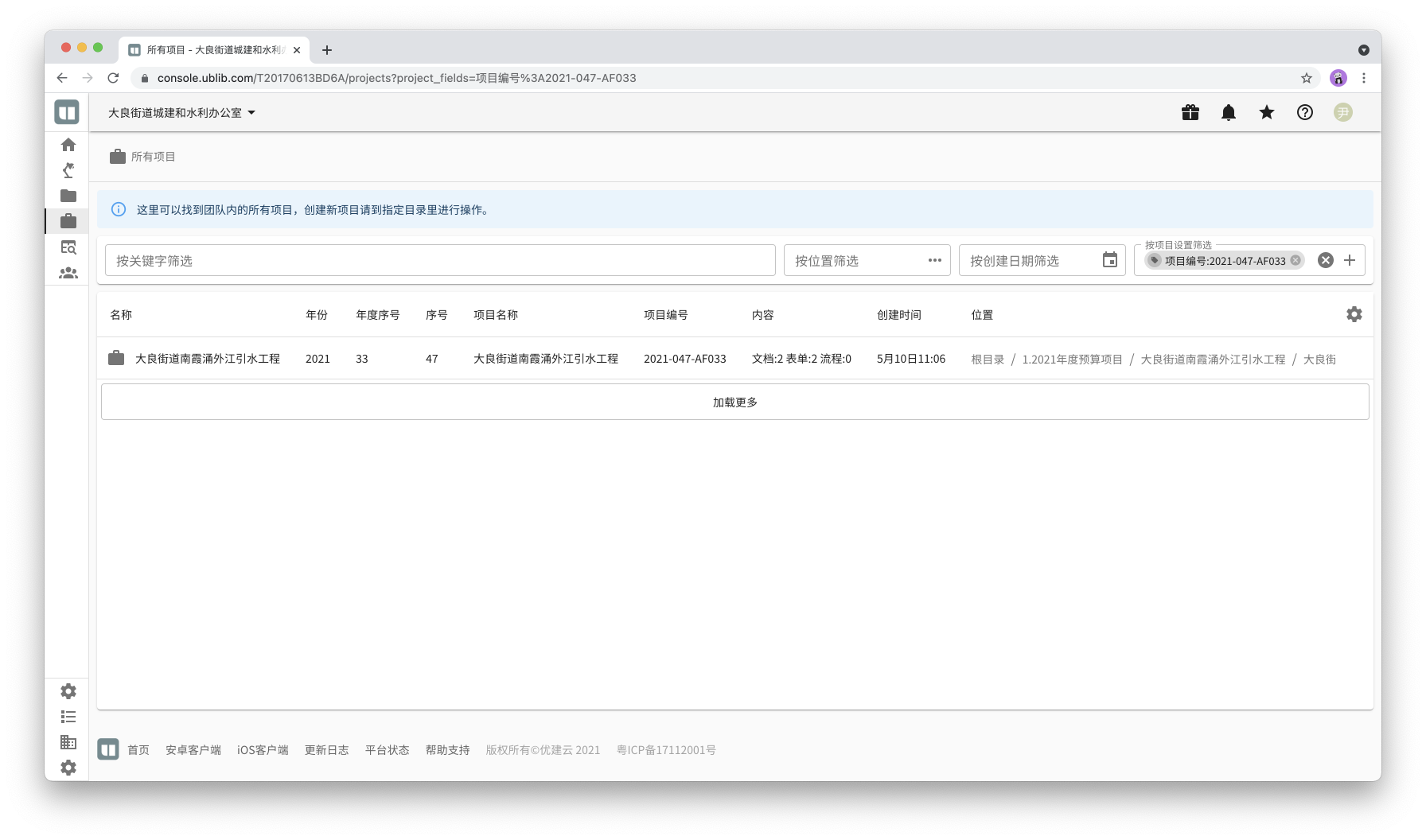Open starred favorites in header
This screenshot has width=1426, height=840.
(x=1266, y=113)
